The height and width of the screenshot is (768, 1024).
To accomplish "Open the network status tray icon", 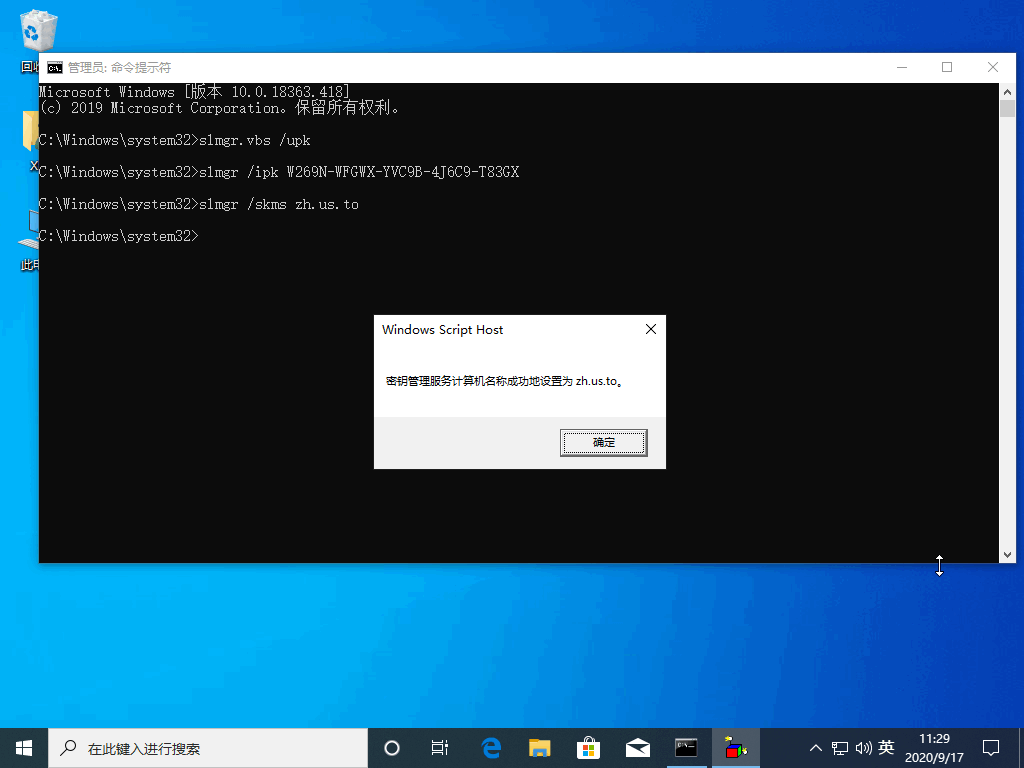I will coord(840,748).
